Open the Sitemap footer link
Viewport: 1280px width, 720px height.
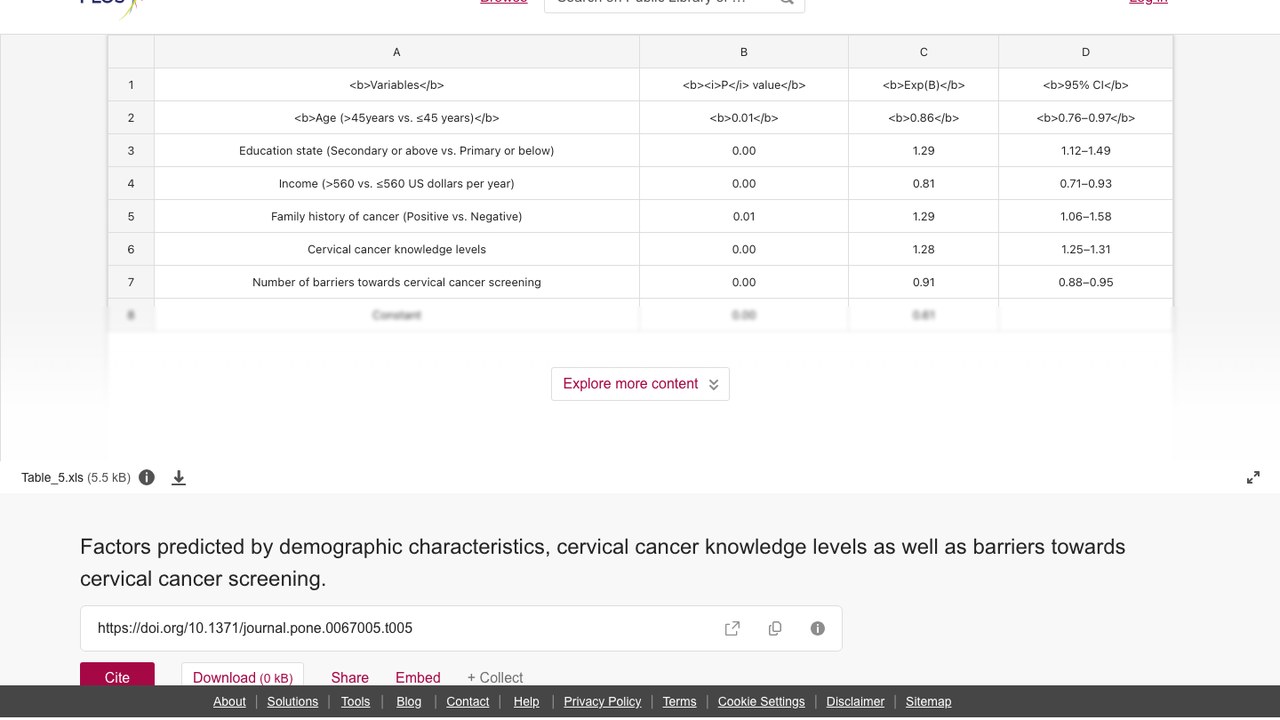(x=928, y=702)
